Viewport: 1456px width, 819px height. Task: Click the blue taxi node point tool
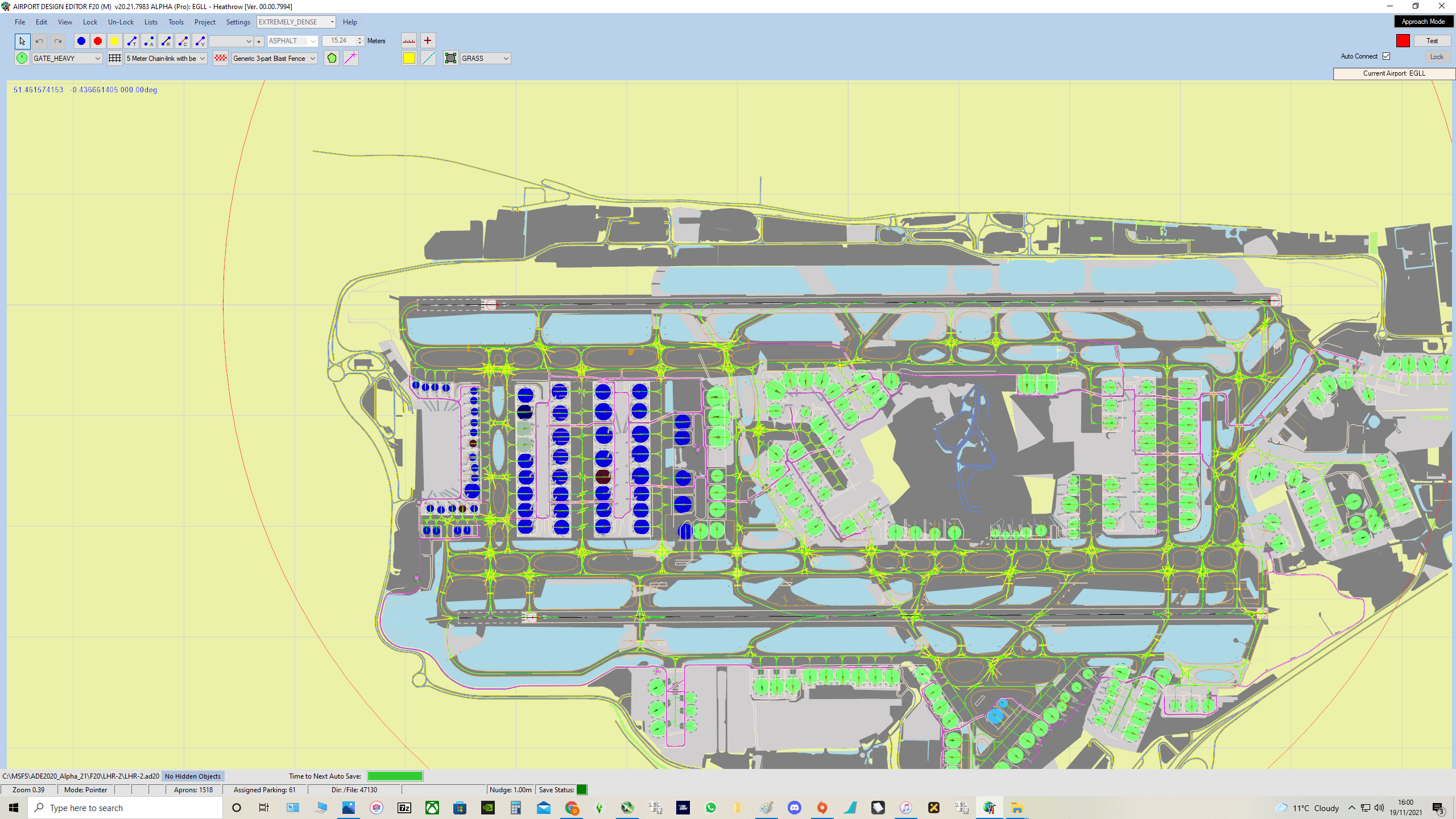coord(81,41)
